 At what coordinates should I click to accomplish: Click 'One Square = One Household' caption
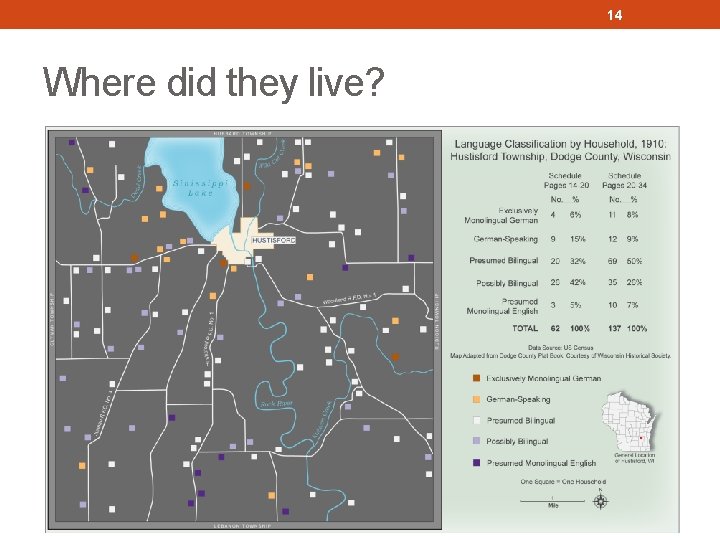coord(563,482)
